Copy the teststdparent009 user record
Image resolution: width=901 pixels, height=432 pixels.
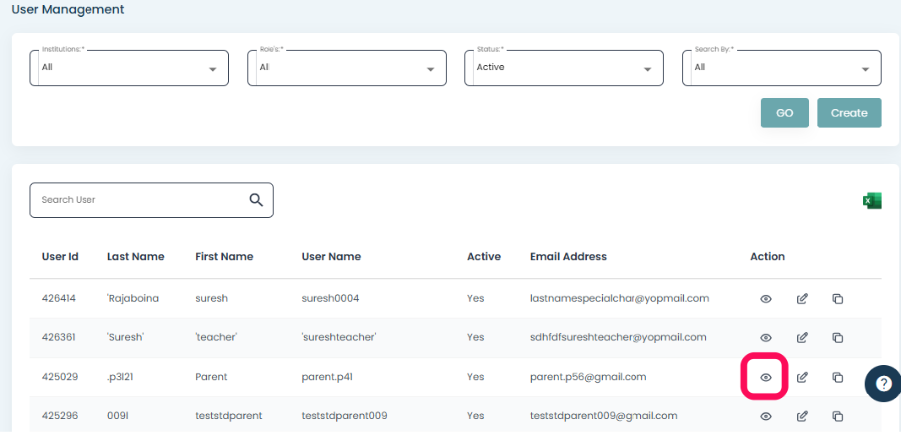[838, 415]
